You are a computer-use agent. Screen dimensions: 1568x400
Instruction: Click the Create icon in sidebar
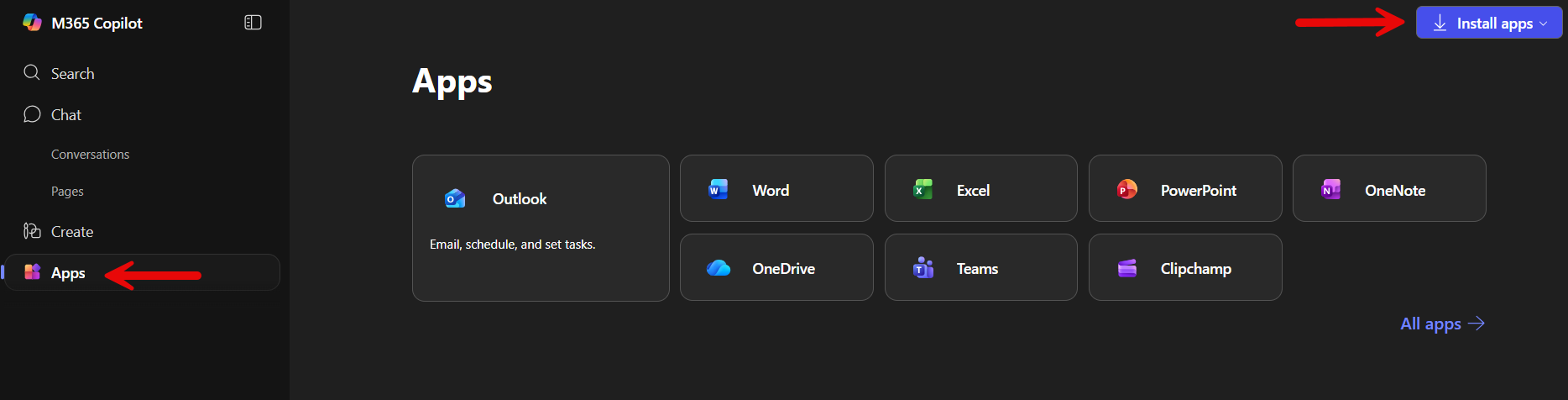coord(32,231)
